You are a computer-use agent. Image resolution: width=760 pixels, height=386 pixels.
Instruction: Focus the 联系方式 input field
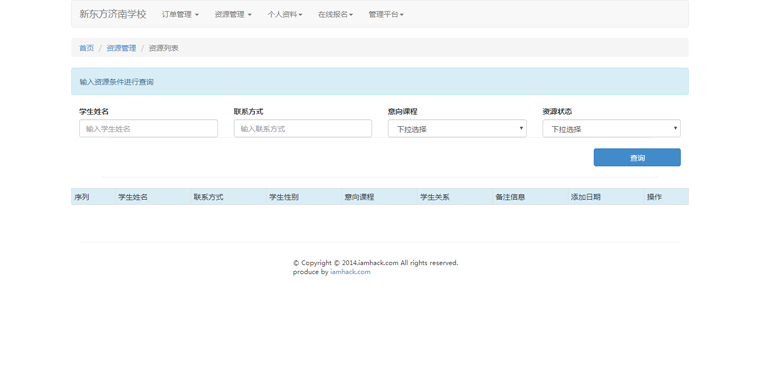(x=302, y=129)
